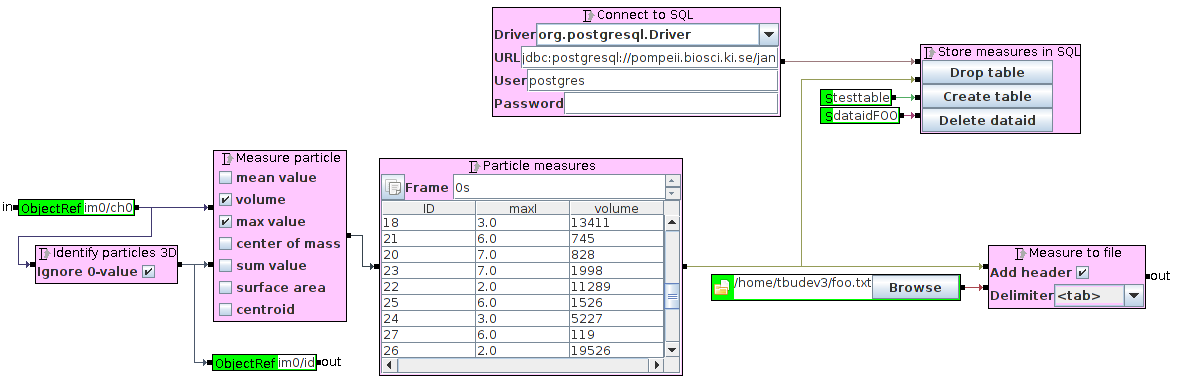Click the Identify particles 3D title icon

[x=44, y=253]
